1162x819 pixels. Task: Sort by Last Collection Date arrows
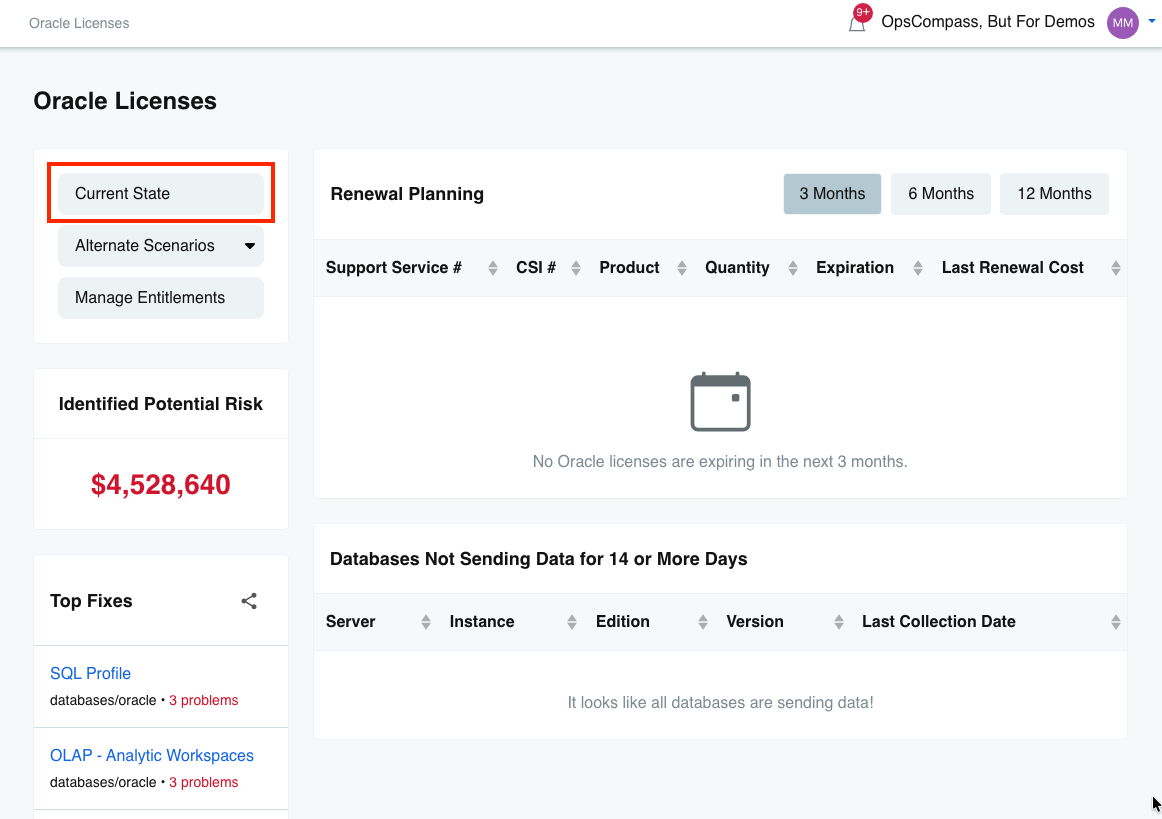pos(1115,623)
